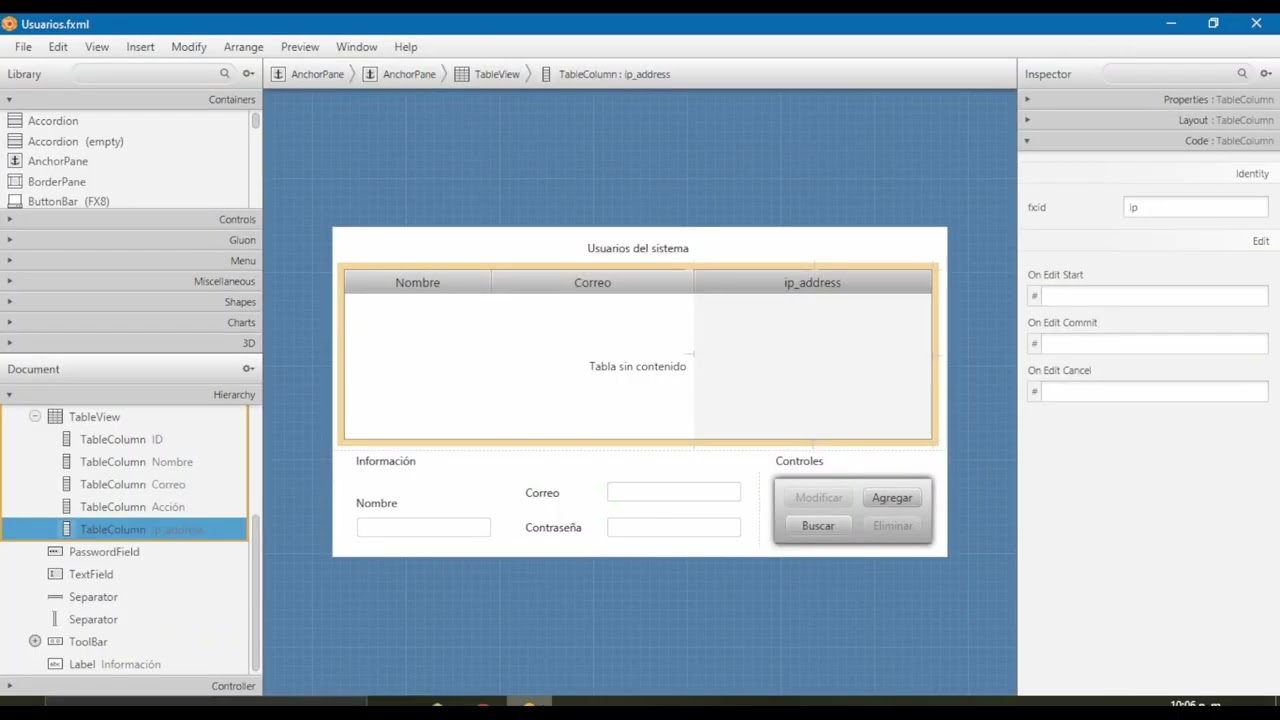The height and width of the screenshot is (720, 1280).
Task: Open the Help menu
Action: (405, 47)
